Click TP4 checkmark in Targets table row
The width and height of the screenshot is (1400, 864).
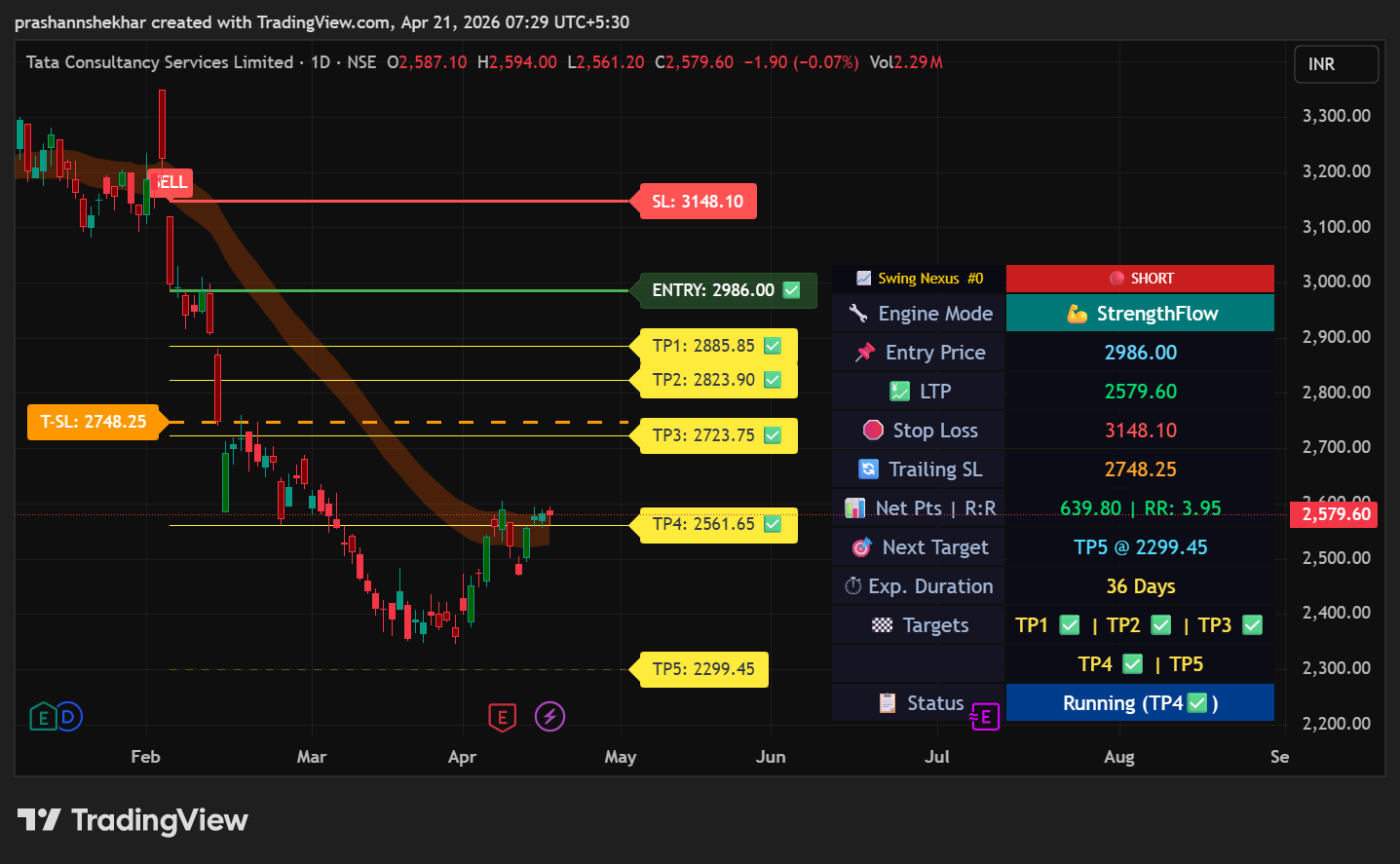tap(1132, 664)
